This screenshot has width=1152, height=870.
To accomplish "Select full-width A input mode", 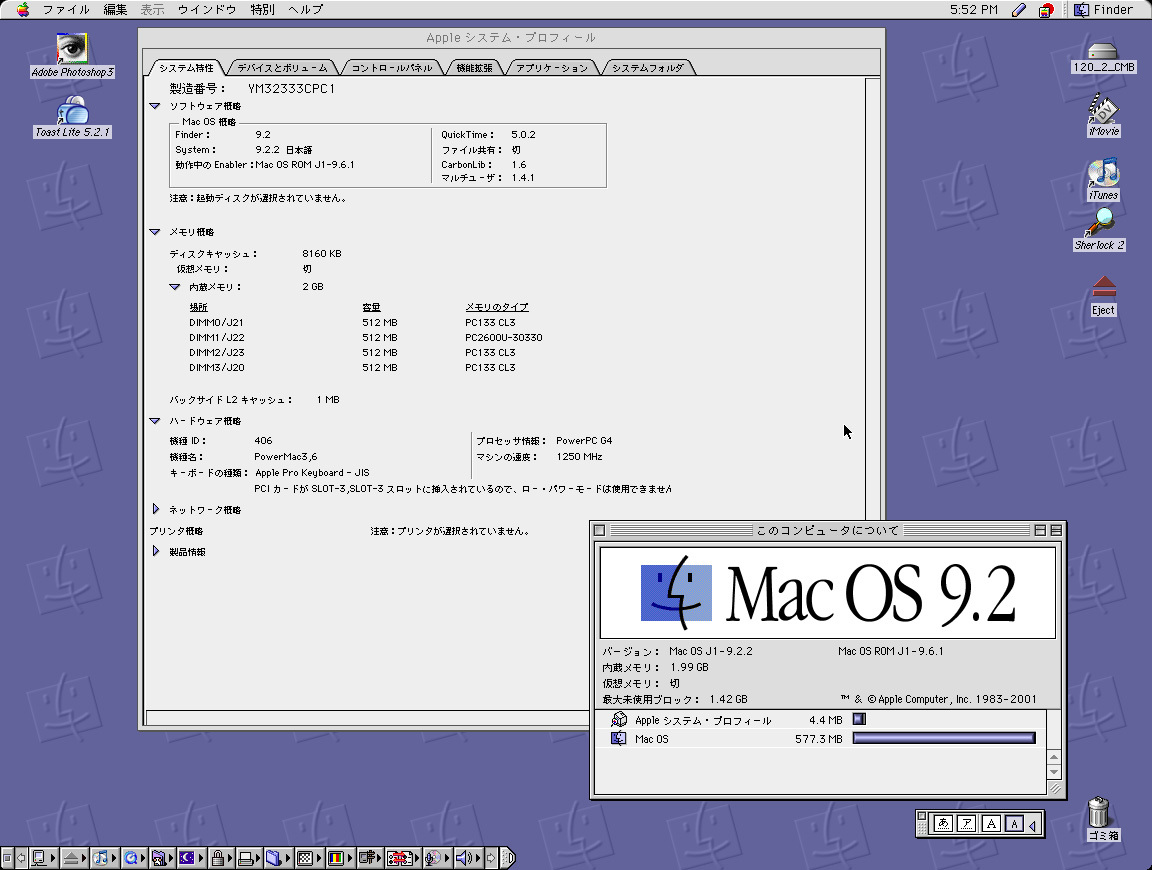I will pos(991,824).
